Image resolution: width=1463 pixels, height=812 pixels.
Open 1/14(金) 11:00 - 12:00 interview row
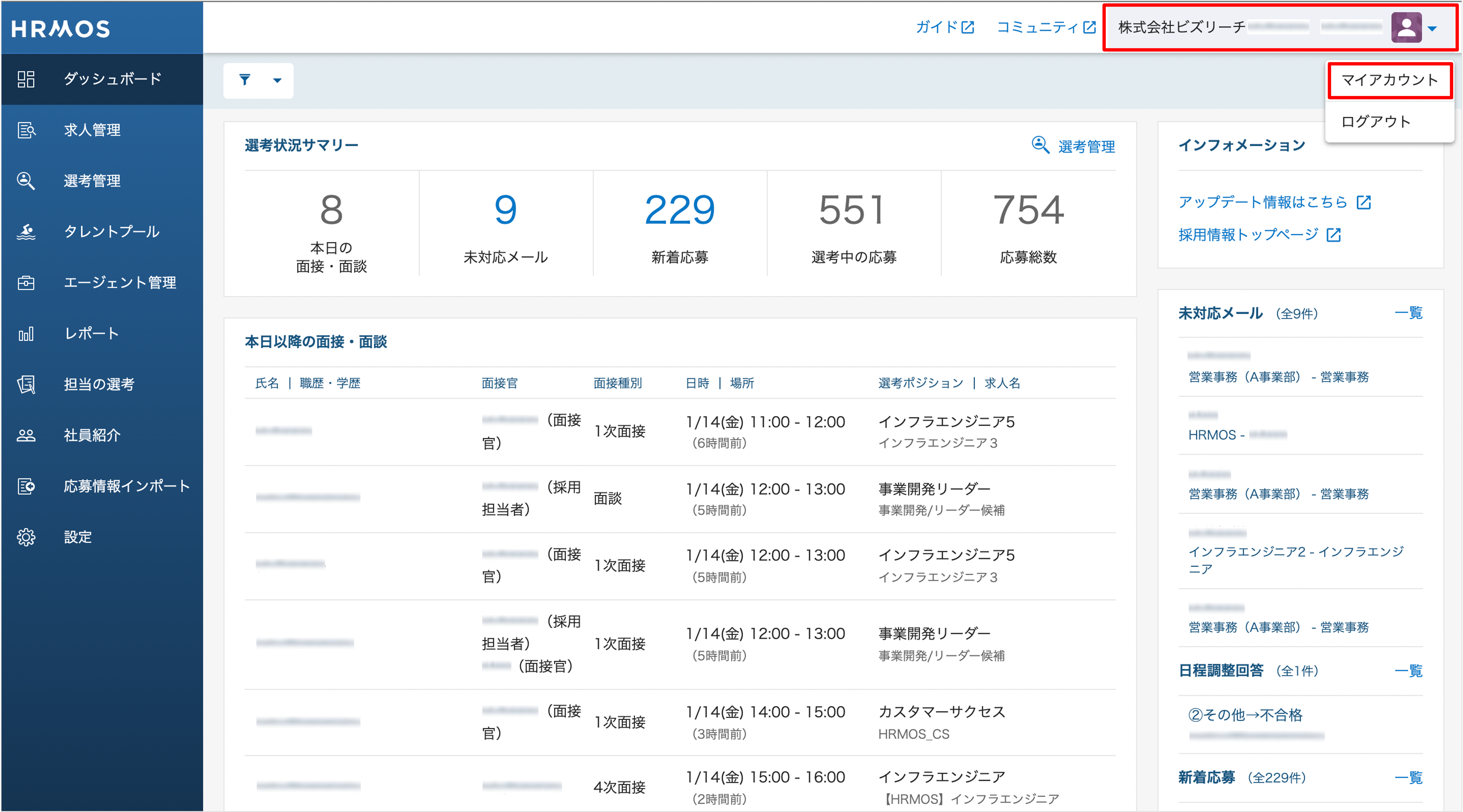[680, 432]
